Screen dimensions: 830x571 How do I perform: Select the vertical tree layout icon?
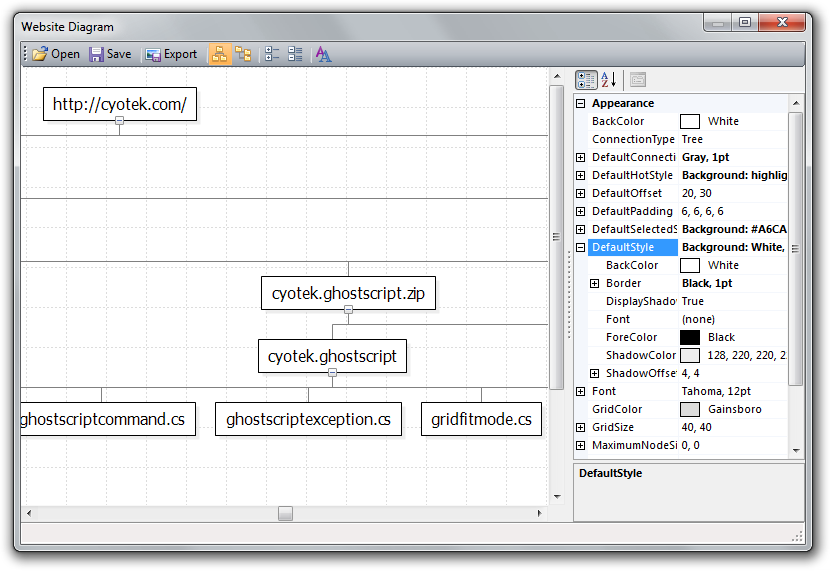coord(220,54)
